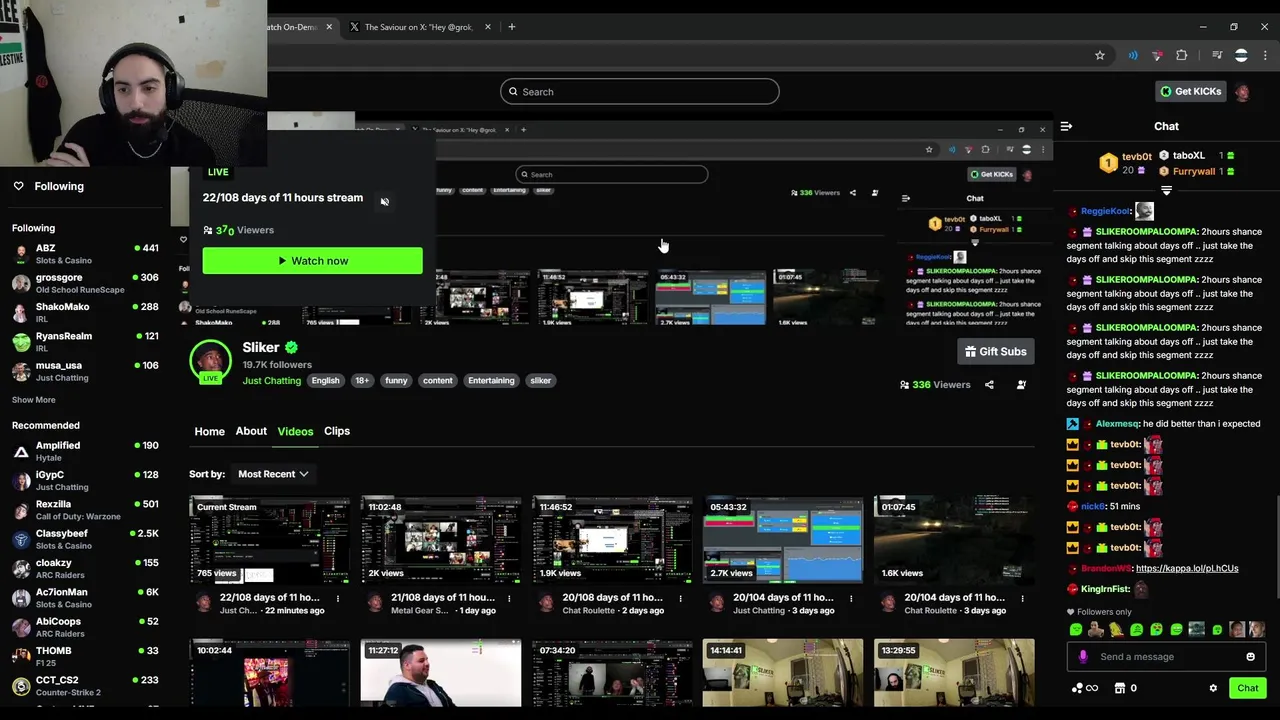
Task: Unmute the mini player preview
Action: pos(384,202)
